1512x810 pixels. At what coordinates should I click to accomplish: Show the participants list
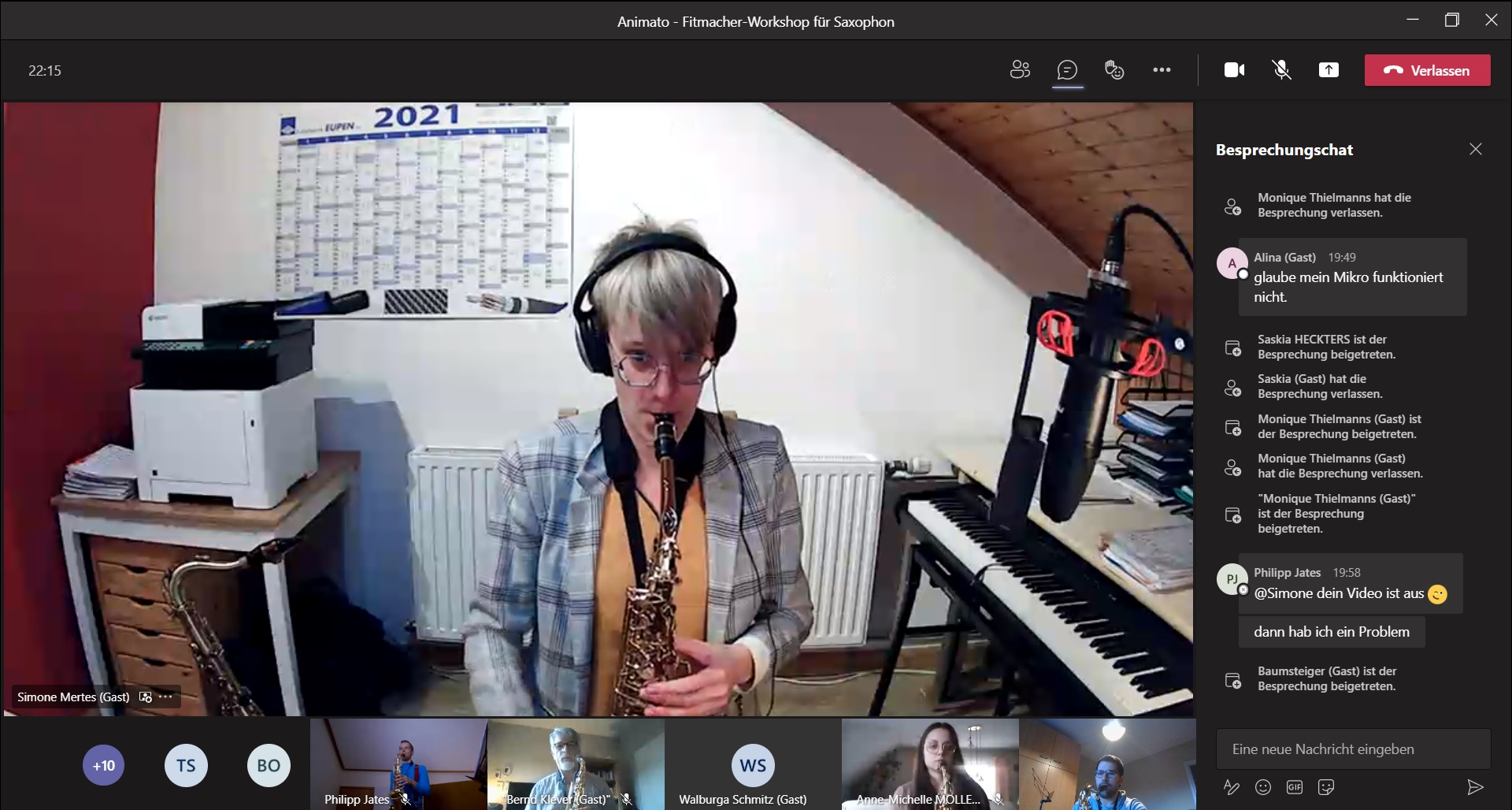pyautogui.click(x=1020, y=70)
